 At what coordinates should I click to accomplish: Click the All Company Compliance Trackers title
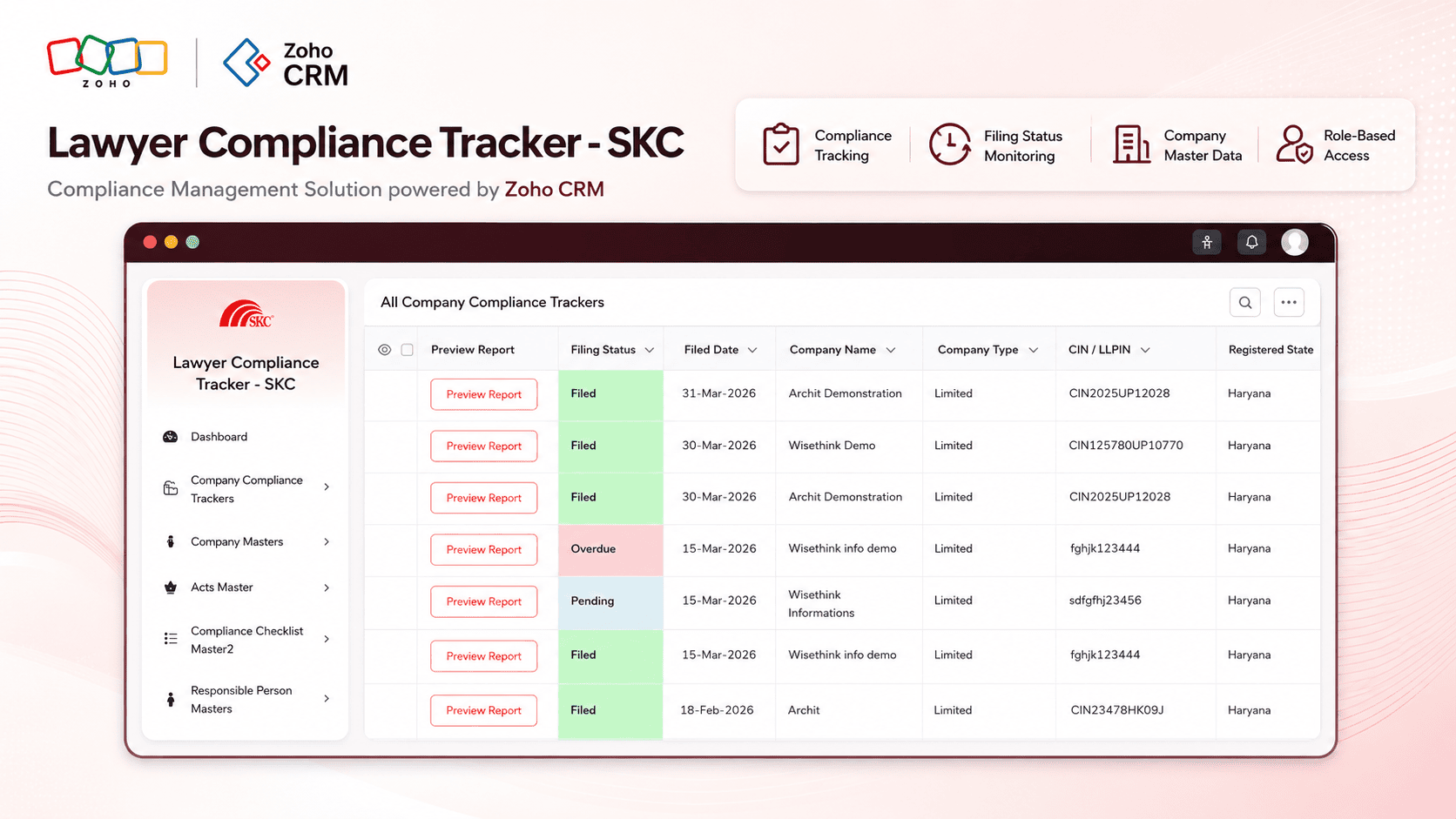[x=492, y=302]
